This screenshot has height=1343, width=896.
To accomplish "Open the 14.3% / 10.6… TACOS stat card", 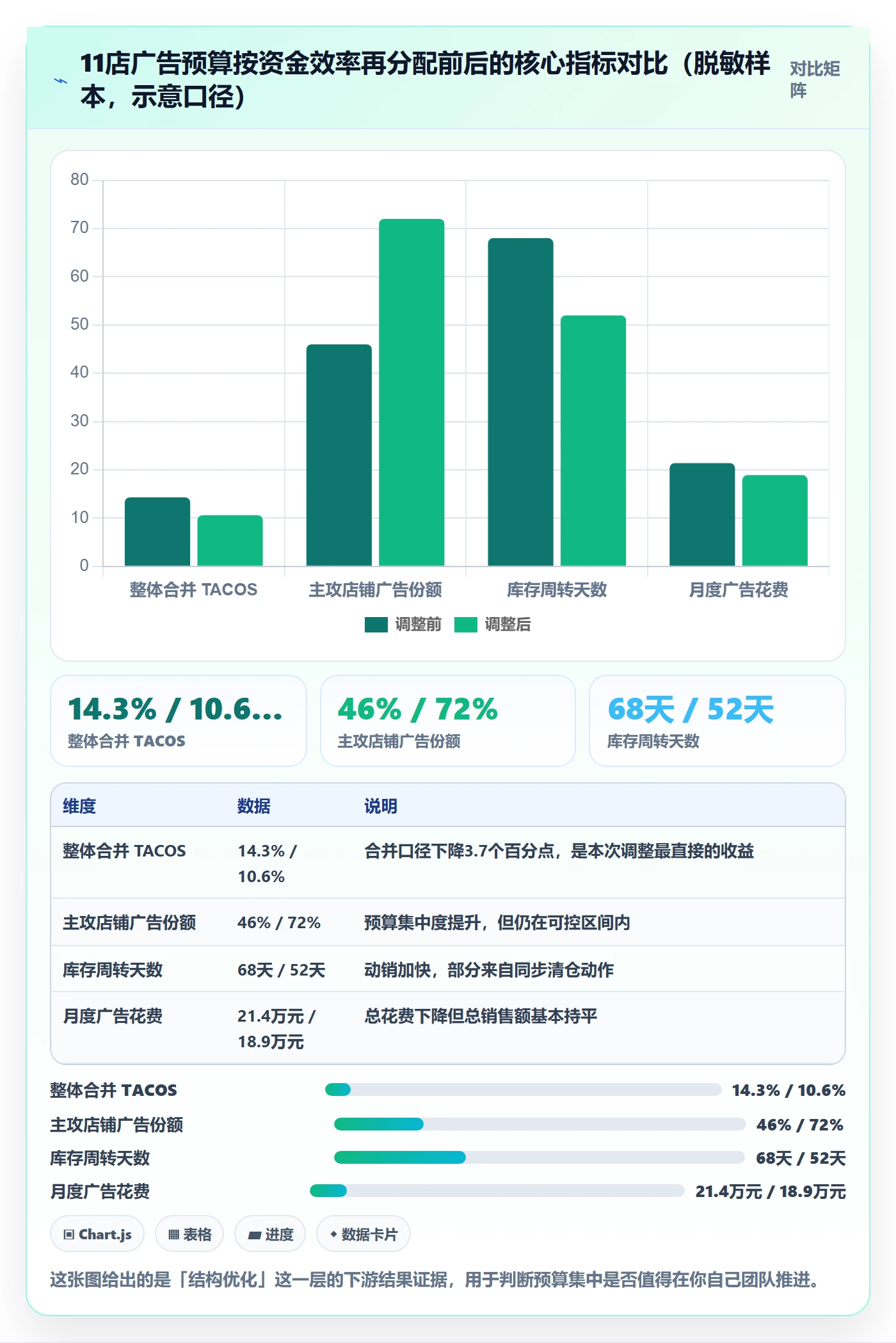I will click(x=179, y=721).
